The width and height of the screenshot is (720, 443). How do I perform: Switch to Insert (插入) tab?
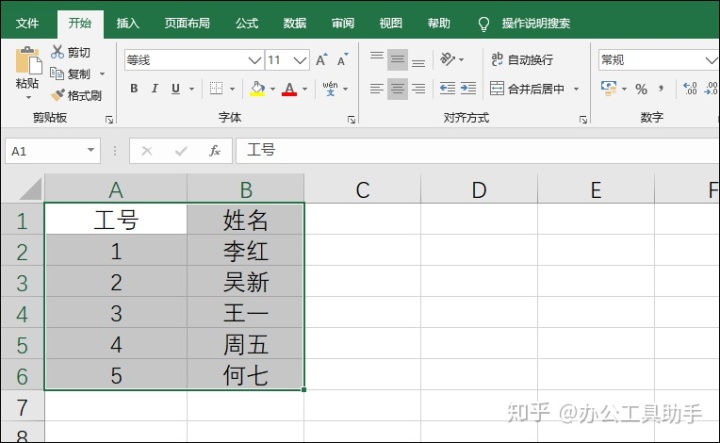128,23
